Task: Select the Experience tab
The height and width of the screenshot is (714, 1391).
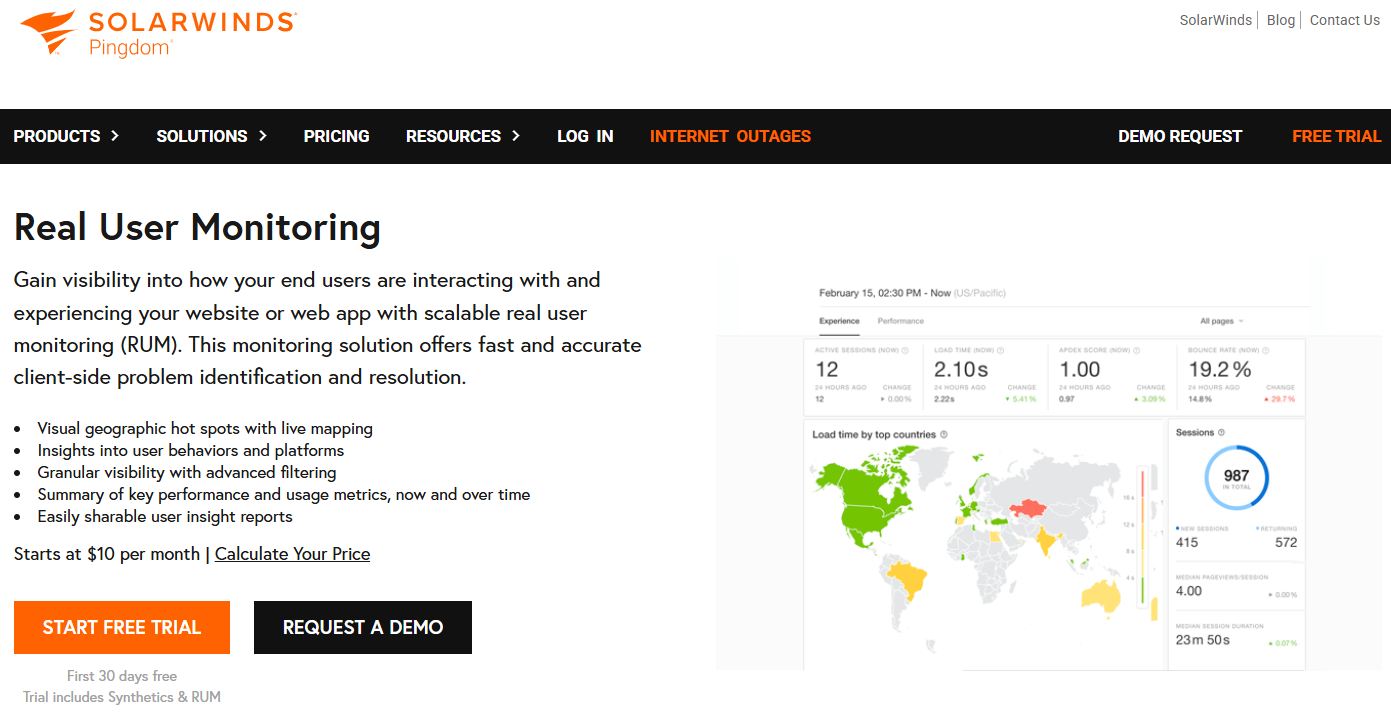Action: (839, 322)
